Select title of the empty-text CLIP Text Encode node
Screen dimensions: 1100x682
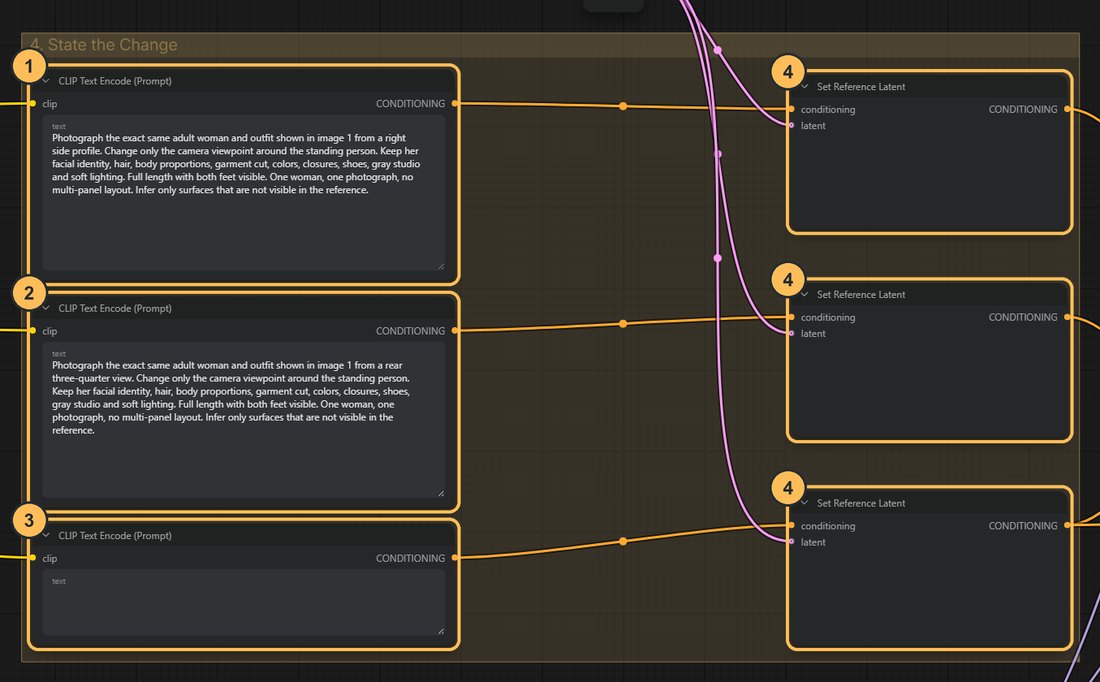[115, 536]
